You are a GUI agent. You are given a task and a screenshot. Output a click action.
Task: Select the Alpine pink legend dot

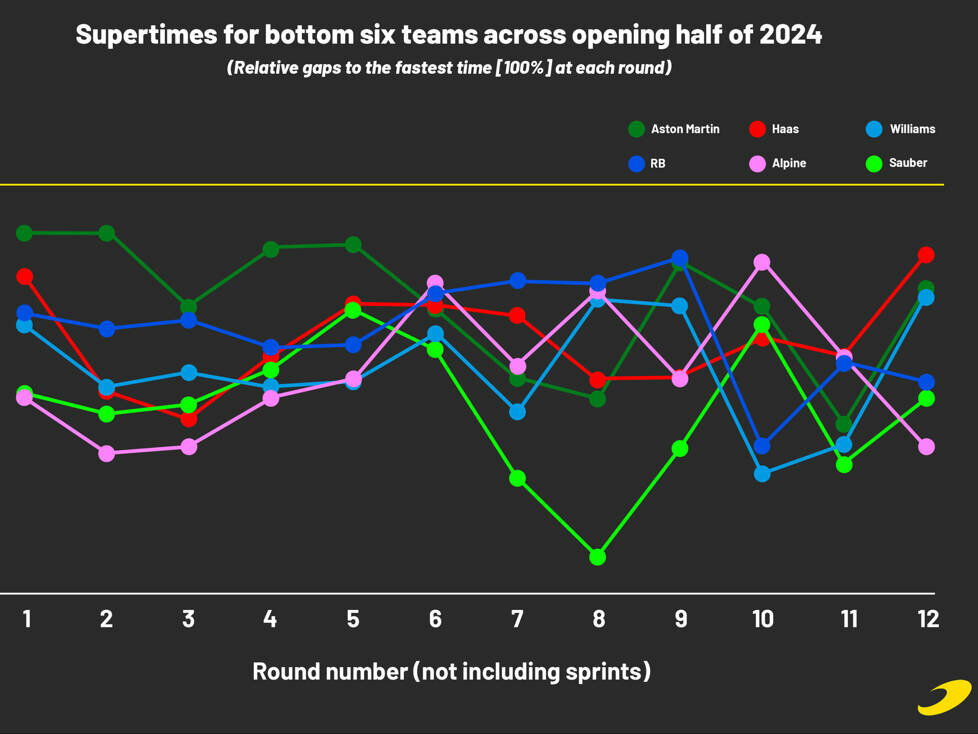click(757, 163)
